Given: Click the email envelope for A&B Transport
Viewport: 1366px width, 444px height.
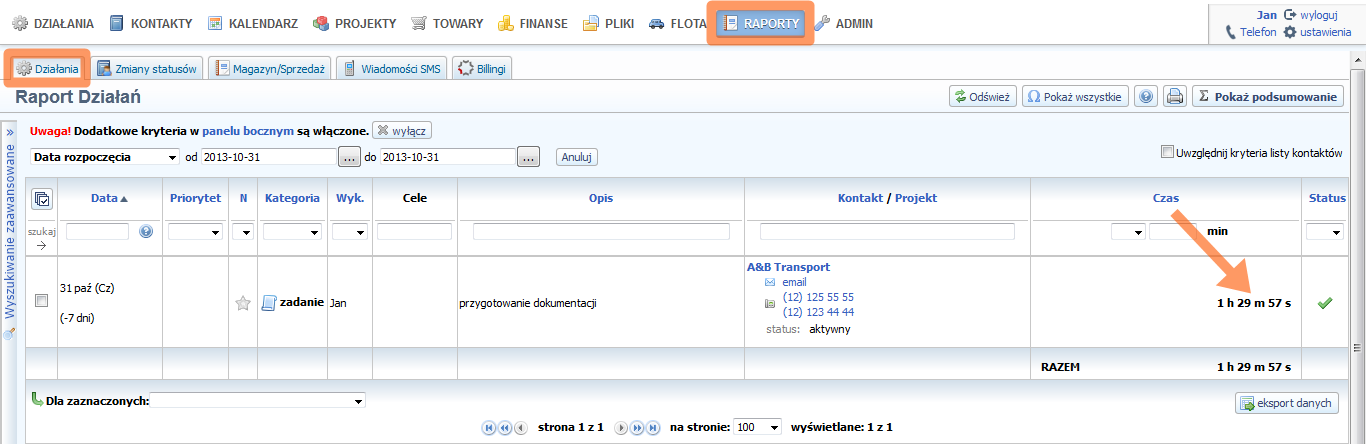Looking at the screenshot, I should click(770, 283).
